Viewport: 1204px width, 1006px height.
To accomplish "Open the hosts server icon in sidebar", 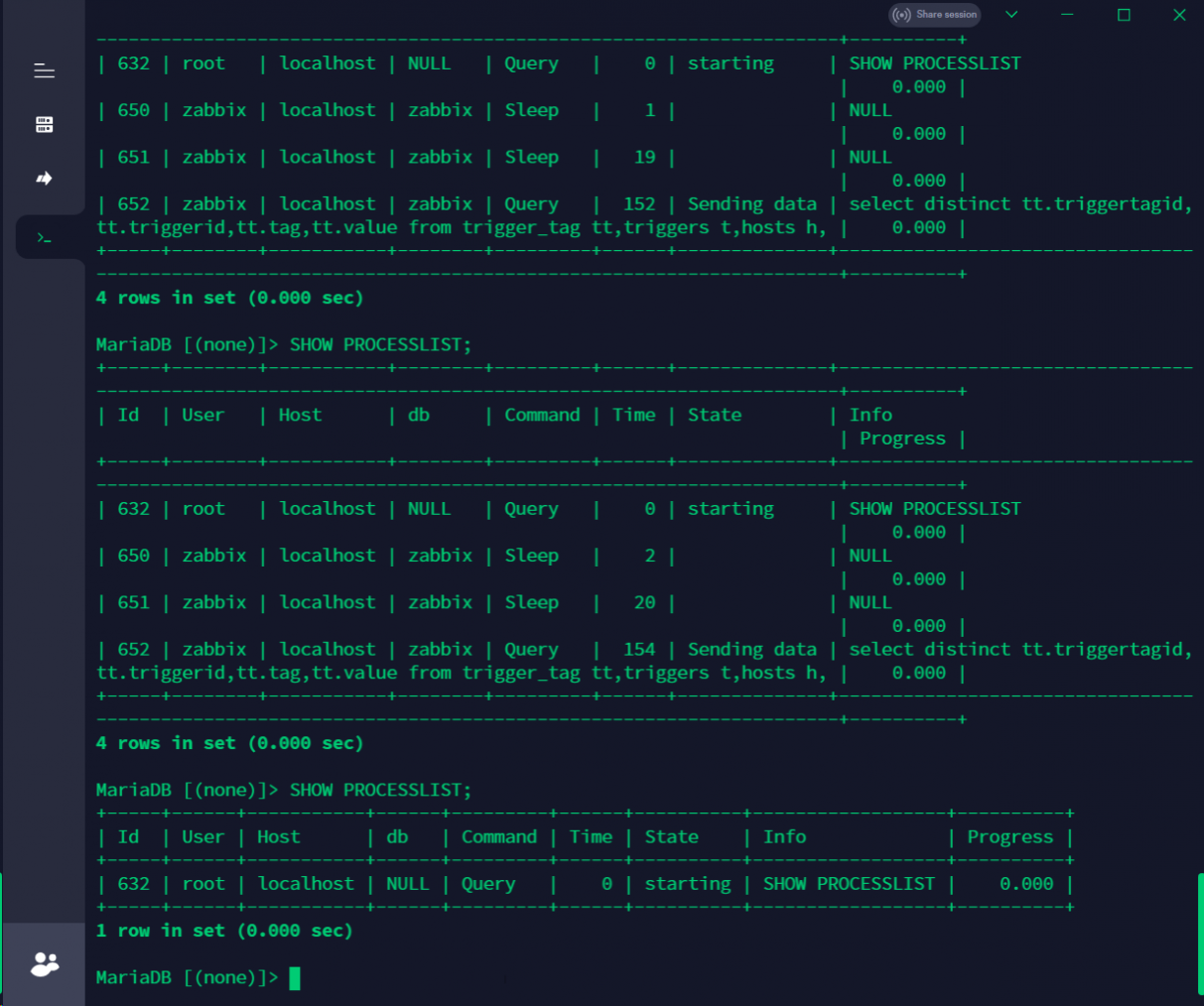I will pos(44,124).
